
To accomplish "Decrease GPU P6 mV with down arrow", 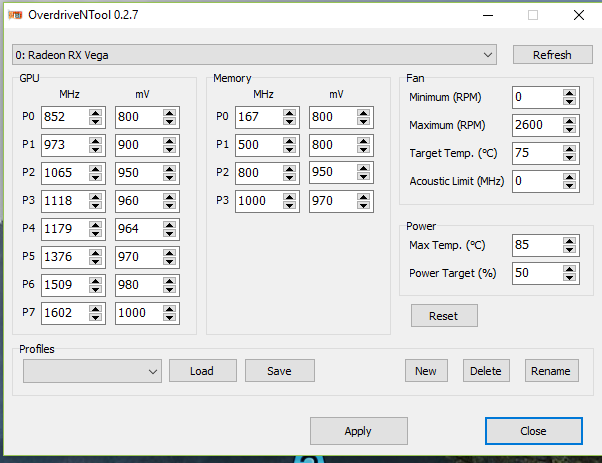I will [169, 289].
